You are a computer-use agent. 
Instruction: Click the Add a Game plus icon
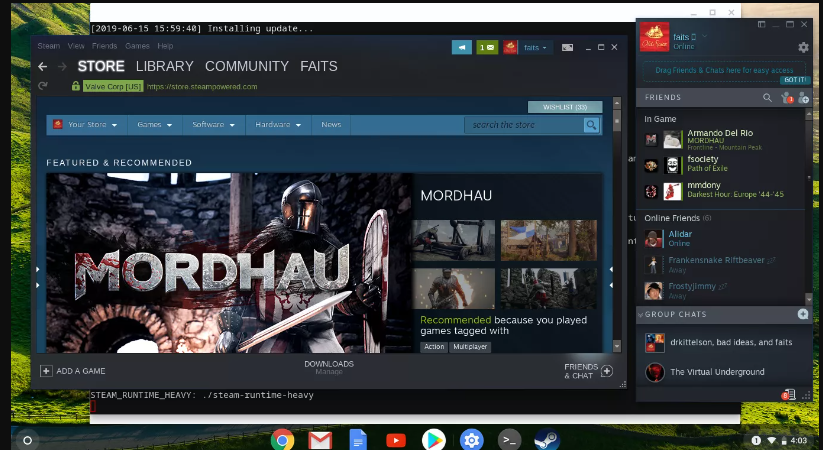tap(46, 371)
